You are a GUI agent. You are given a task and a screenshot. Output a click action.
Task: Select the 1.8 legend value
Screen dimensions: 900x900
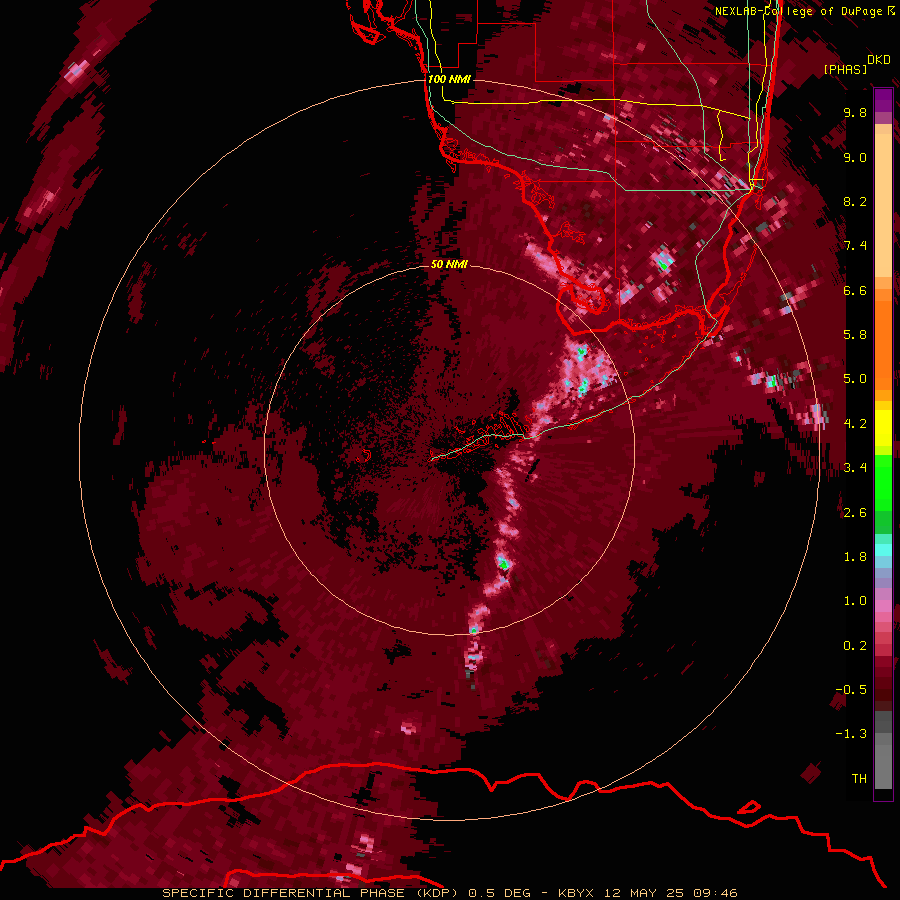pos(855,557)
